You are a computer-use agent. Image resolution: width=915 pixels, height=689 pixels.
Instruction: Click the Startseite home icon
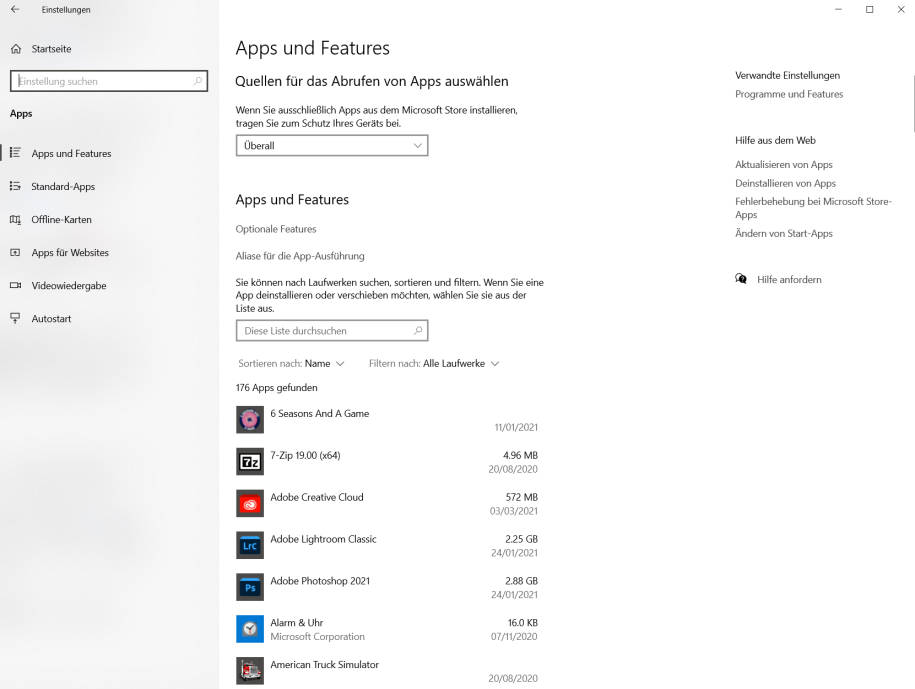pos(16,49)
